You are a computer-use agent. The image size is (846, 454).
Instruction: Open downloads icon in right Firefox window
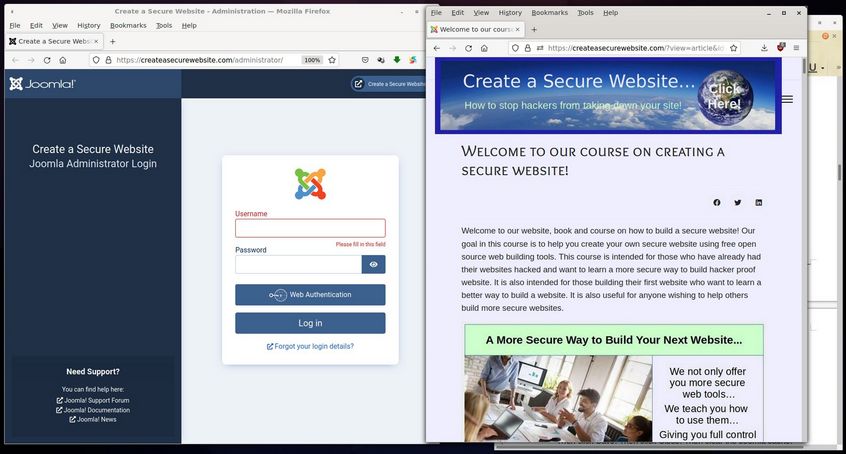tap(764, 48)
